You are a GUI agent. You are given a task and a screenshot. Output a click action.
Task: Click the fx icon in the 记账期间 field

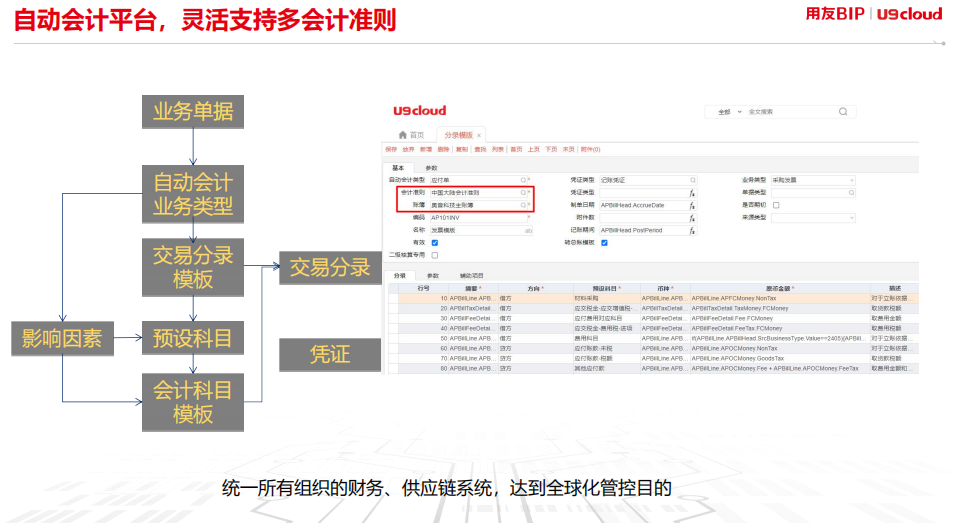pyautogui.click(x=692, y=231)
